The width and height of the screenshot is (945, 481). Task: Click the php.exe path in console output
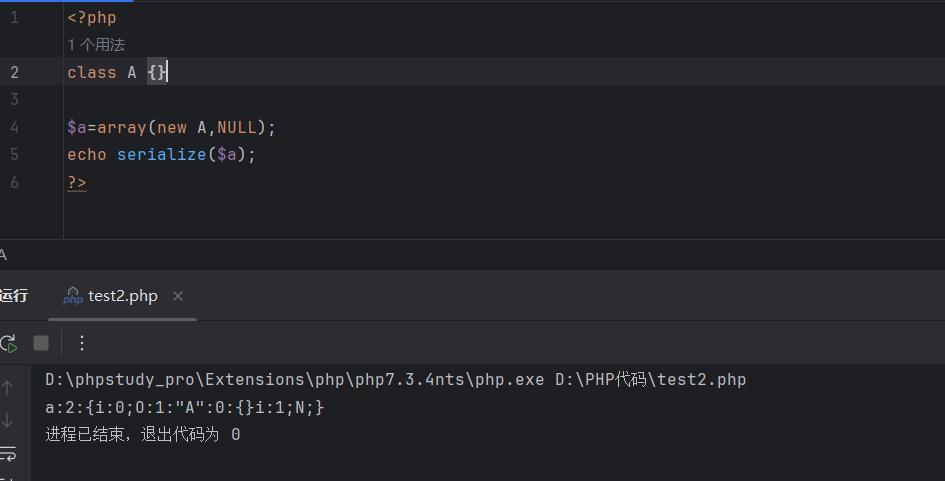coord(295,380)
